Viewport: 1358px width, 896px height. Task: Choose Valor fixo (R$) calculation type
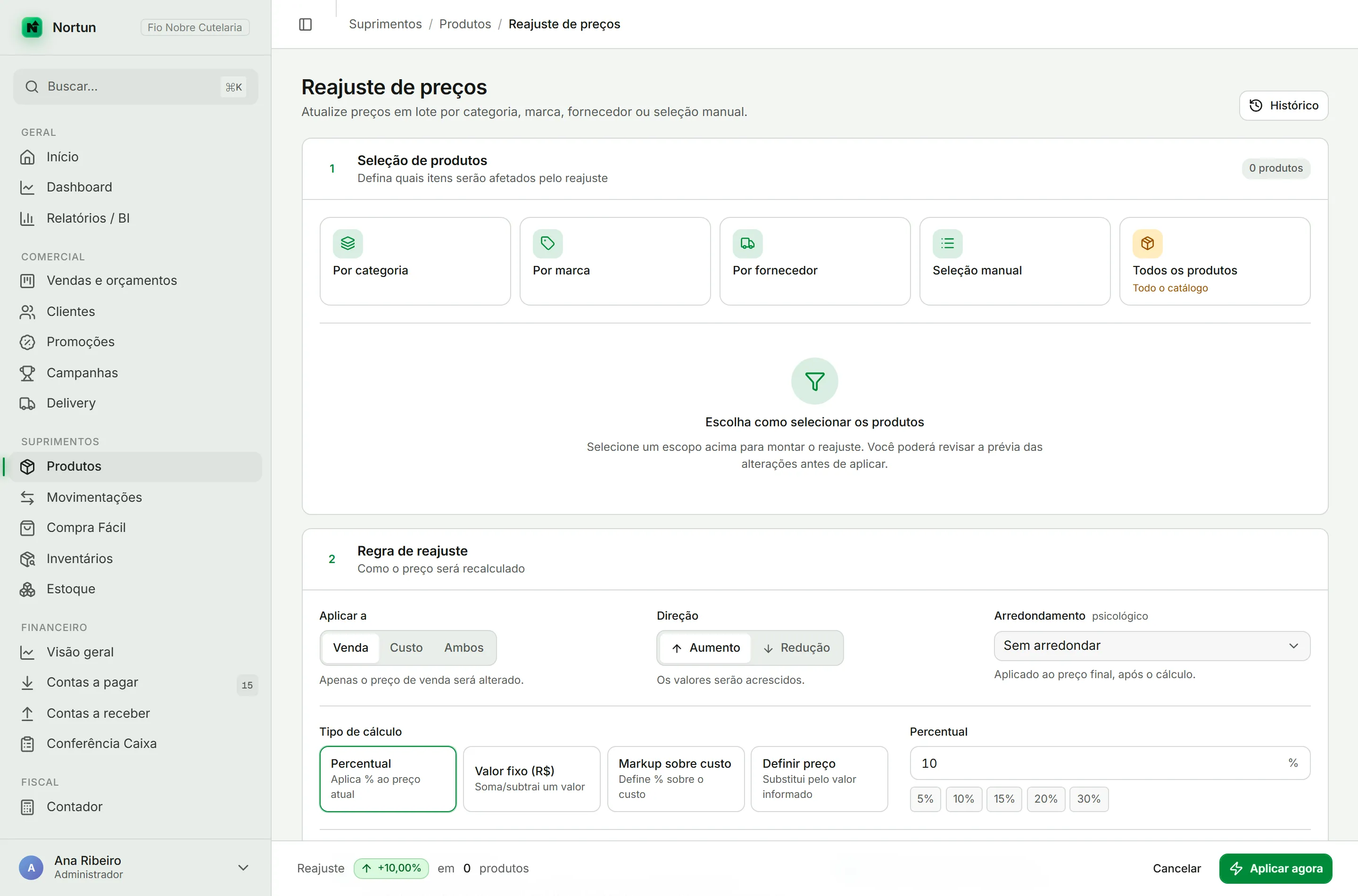[532, 778]
